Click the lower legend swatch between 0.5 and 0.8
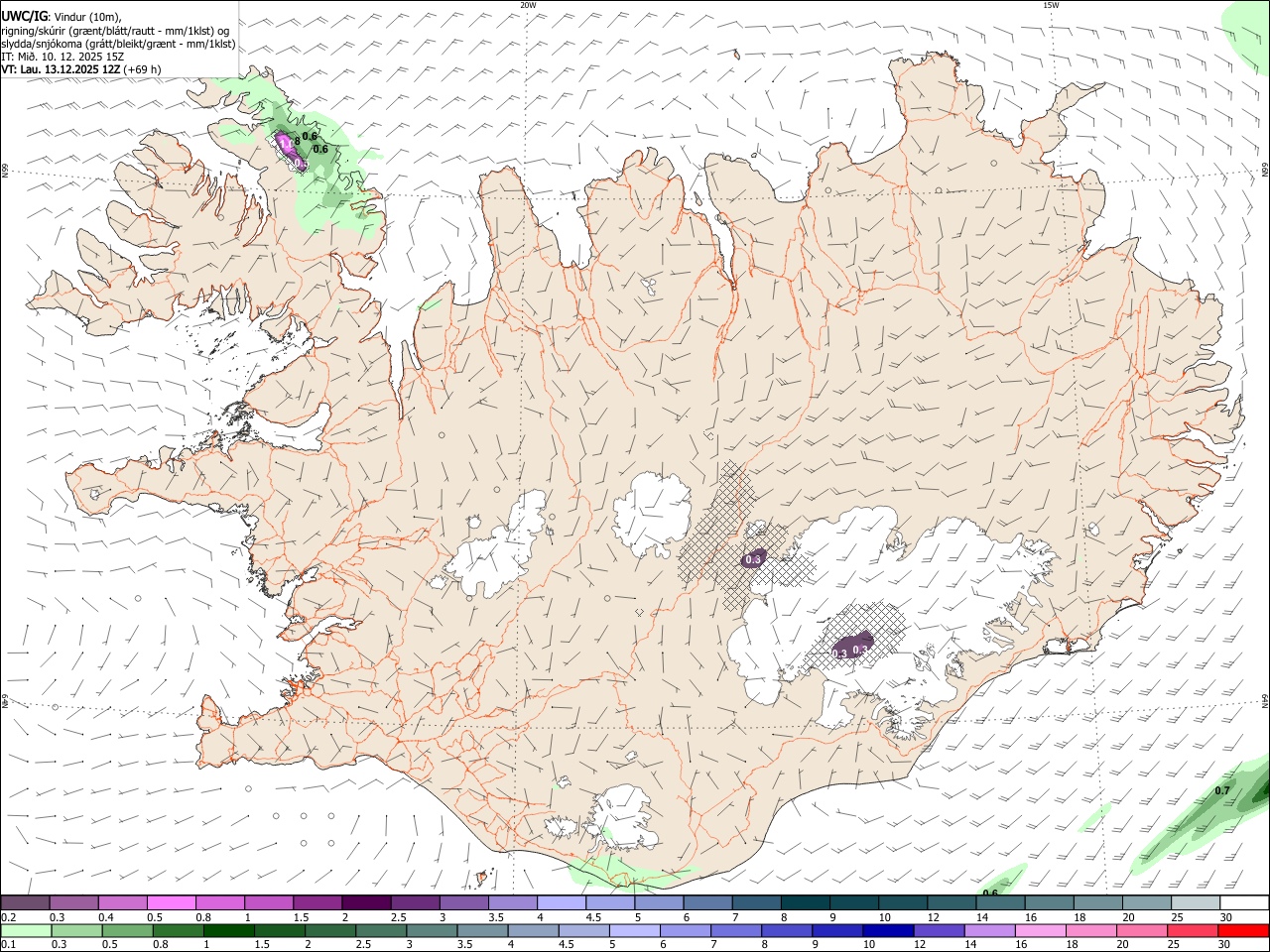1270x952 pixels. 127,930
